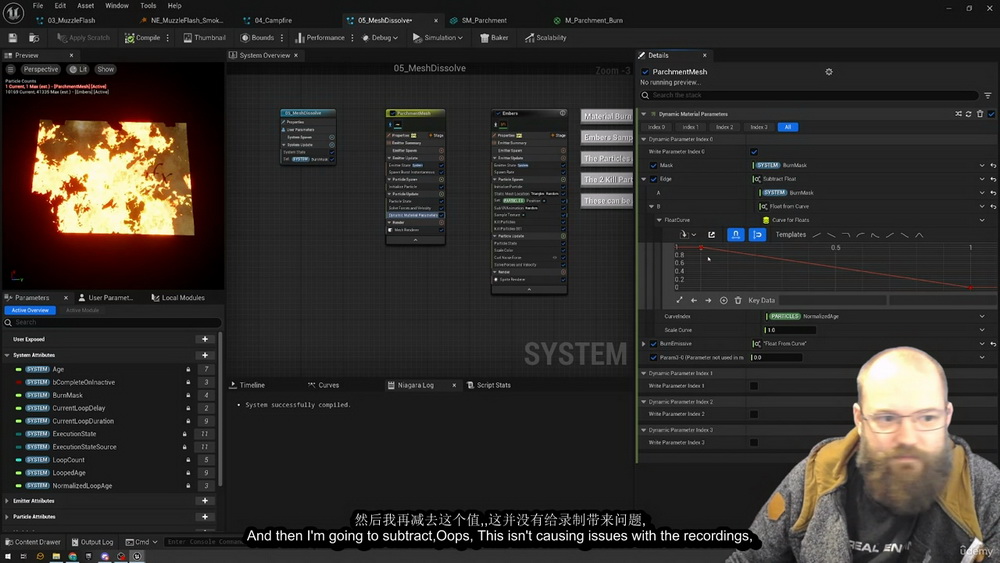Open the Subtract Float dropdown arrow
The height and width of the screenshot is (563, 1000).
pos(982,179)
